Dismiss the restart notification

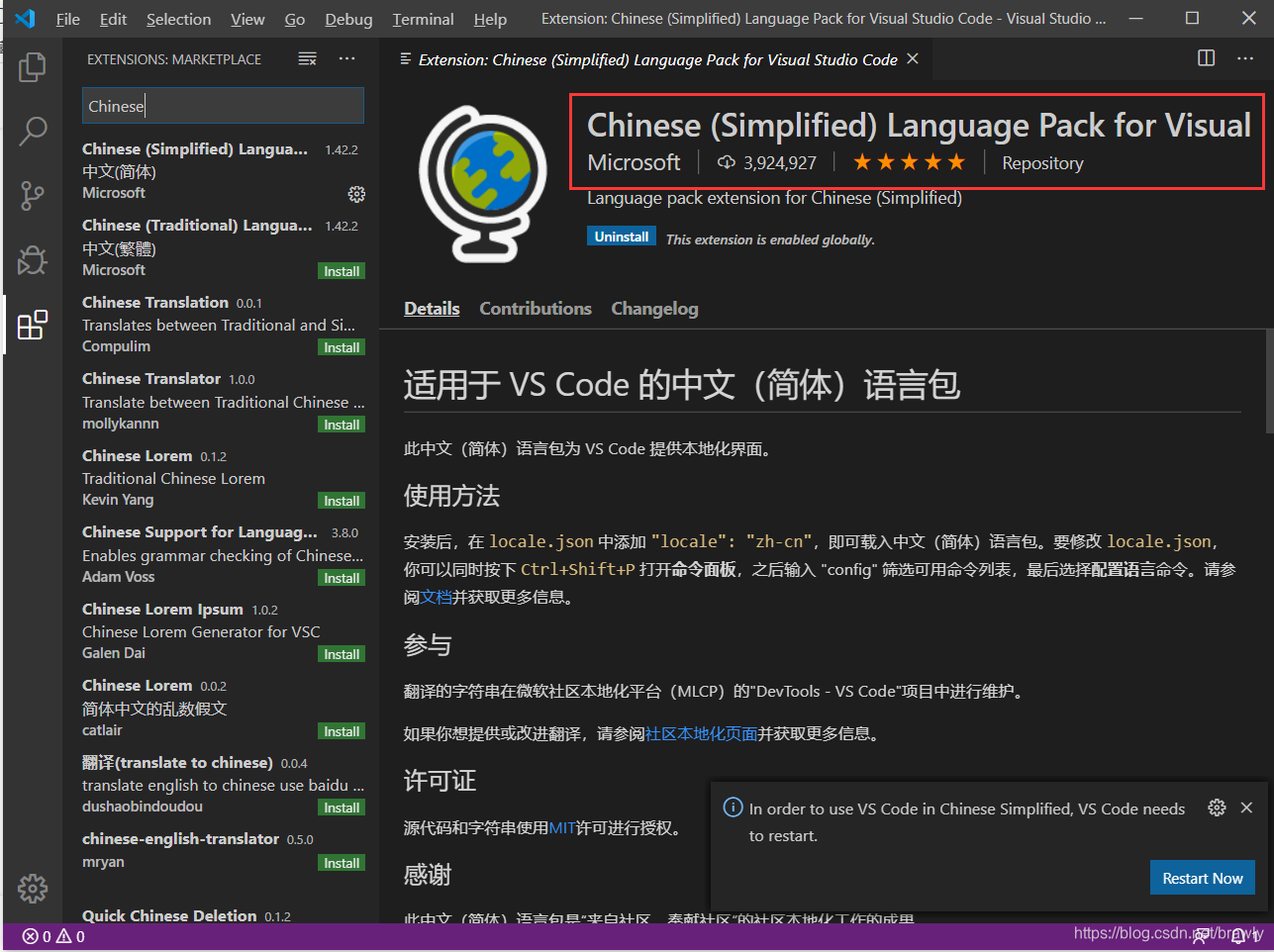[x=1246, y=808]
